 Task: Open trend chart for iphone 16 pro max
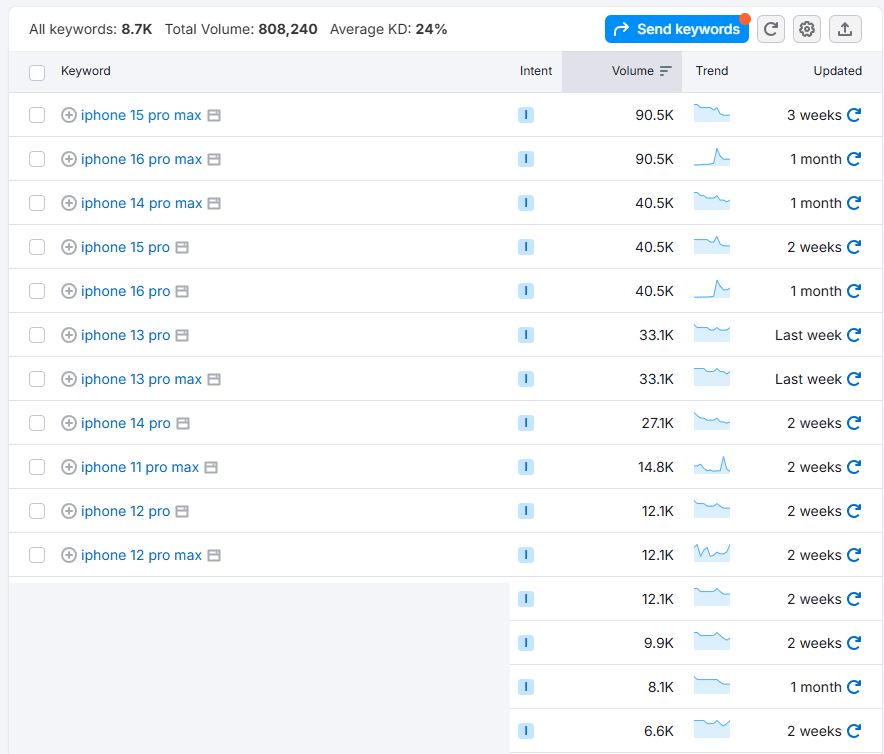(711, 157)
